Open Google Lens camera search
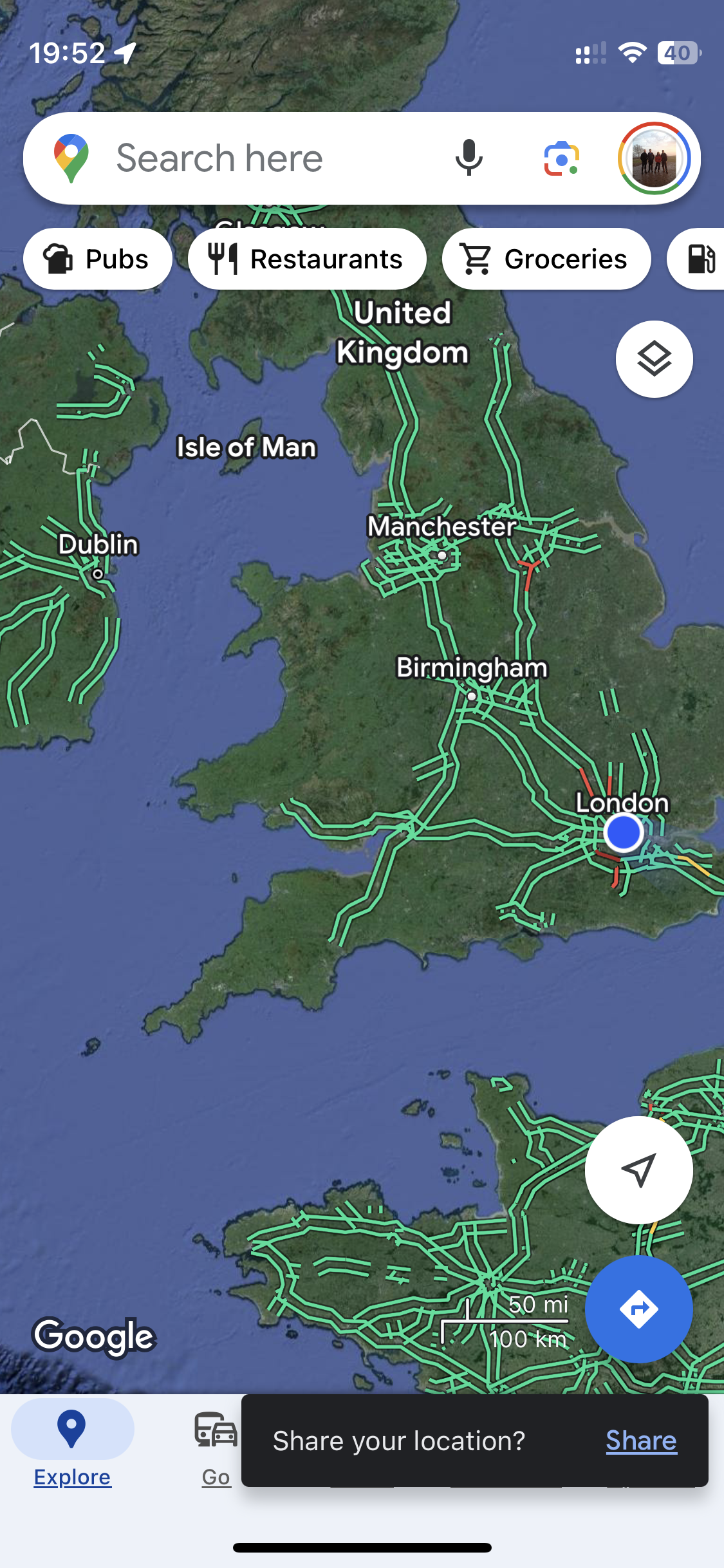This screenshot has height=1568, width=724. coord(561,158)
